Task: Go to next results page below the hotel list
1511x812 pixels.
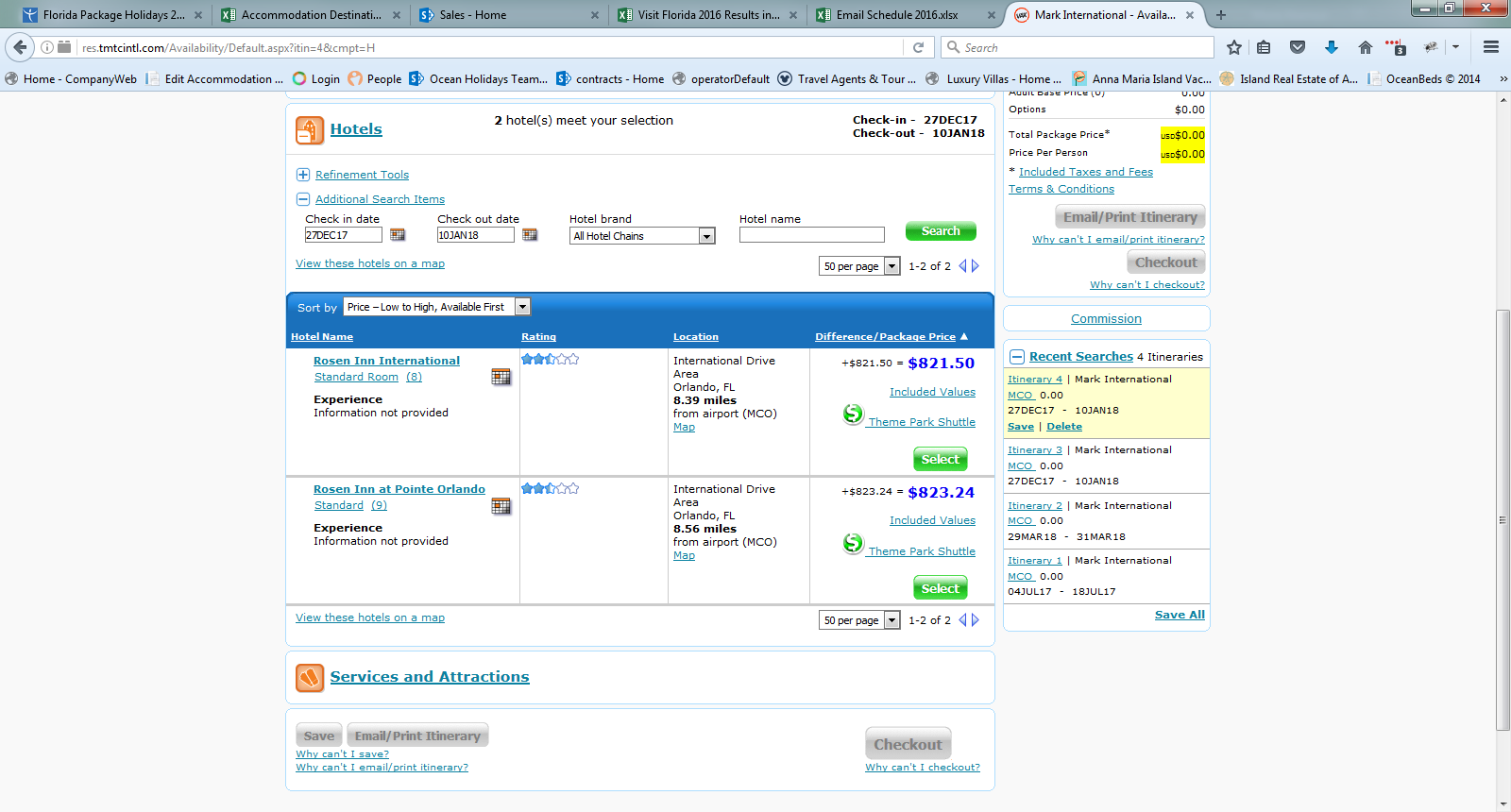Action: coord(976,620)
